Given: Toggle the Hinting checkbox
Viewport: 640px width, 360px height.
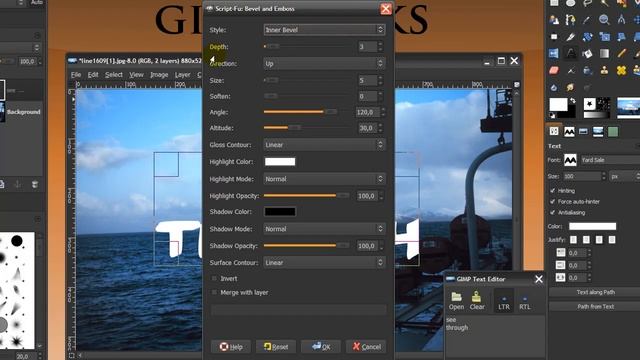Looking at the screenshot, I should click(553, 191).
